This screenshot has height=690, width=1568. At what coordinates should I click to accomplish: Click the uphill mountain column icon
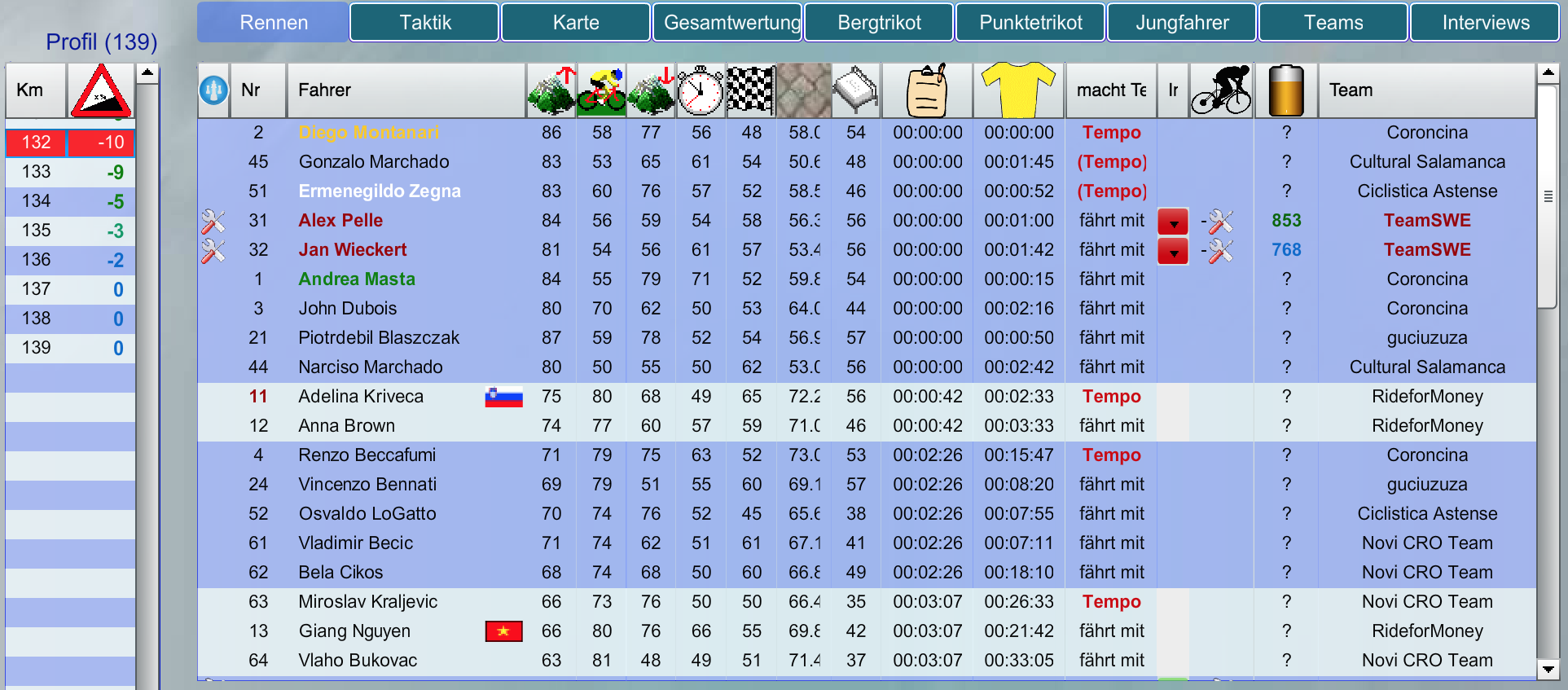click(551, 90)
